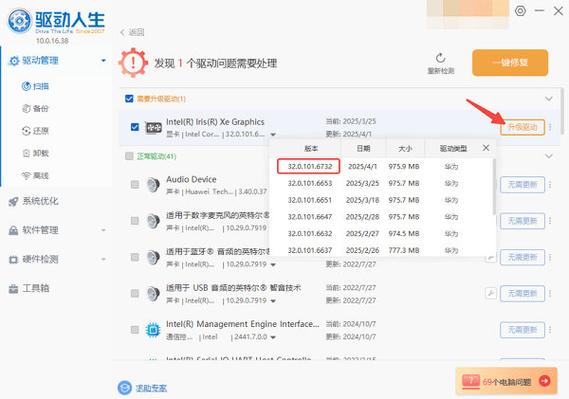Image resolution: width=569 pixels, height=399 pixels.
Task: Open the Iris Xe version dropdown arrow
Action: 273,135
